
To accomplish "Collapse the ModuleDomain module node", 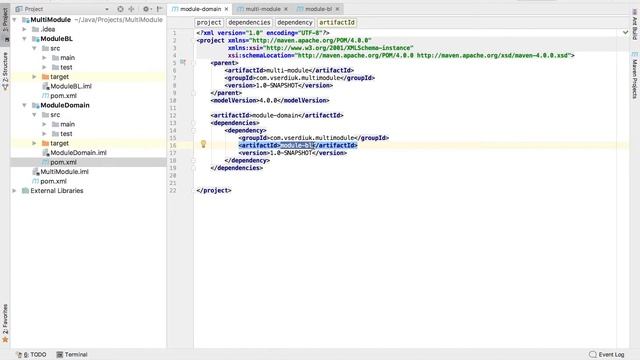I will [24, 105].
